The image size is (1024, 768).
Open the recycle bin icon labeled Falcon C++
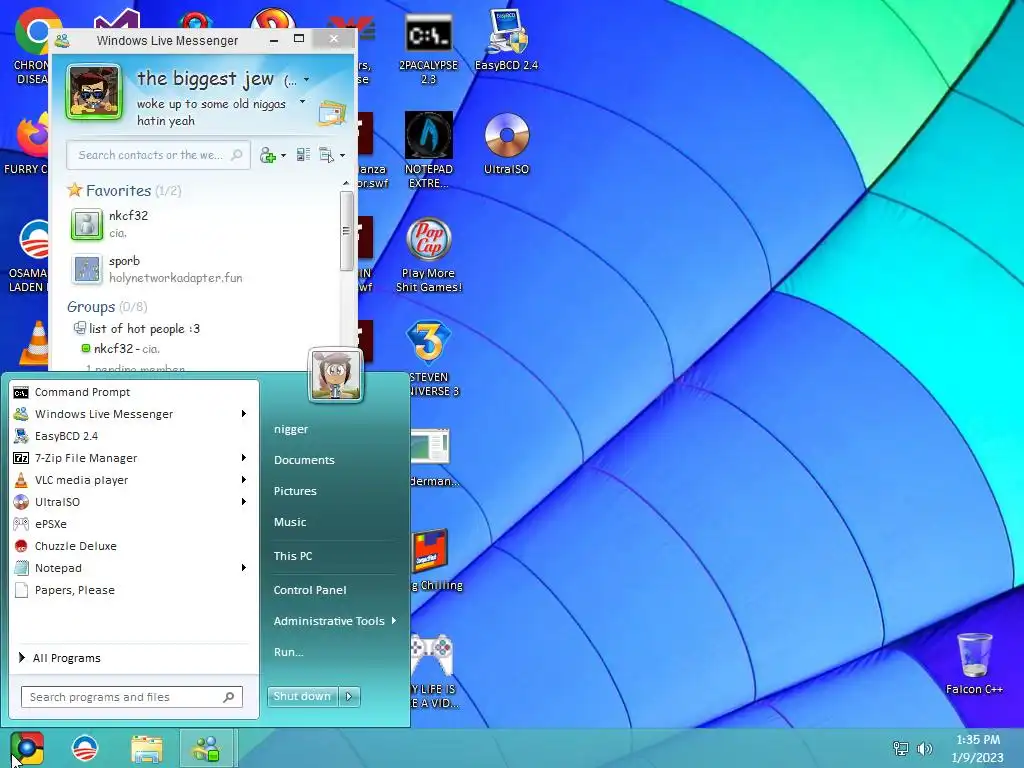pyautogui.click(x=974, y=663)
